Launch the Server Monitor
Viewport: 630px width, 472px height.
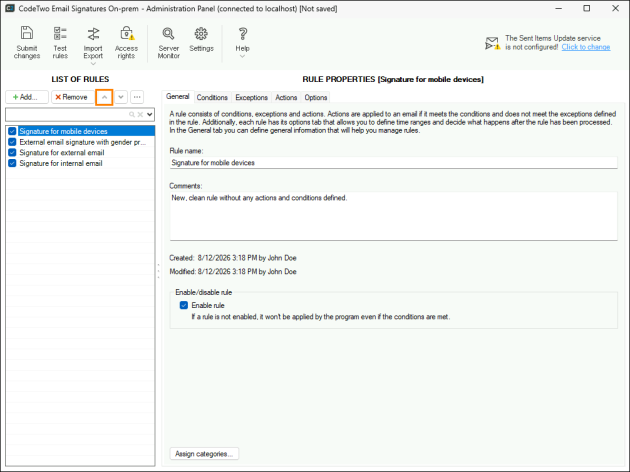pos(168,43)
